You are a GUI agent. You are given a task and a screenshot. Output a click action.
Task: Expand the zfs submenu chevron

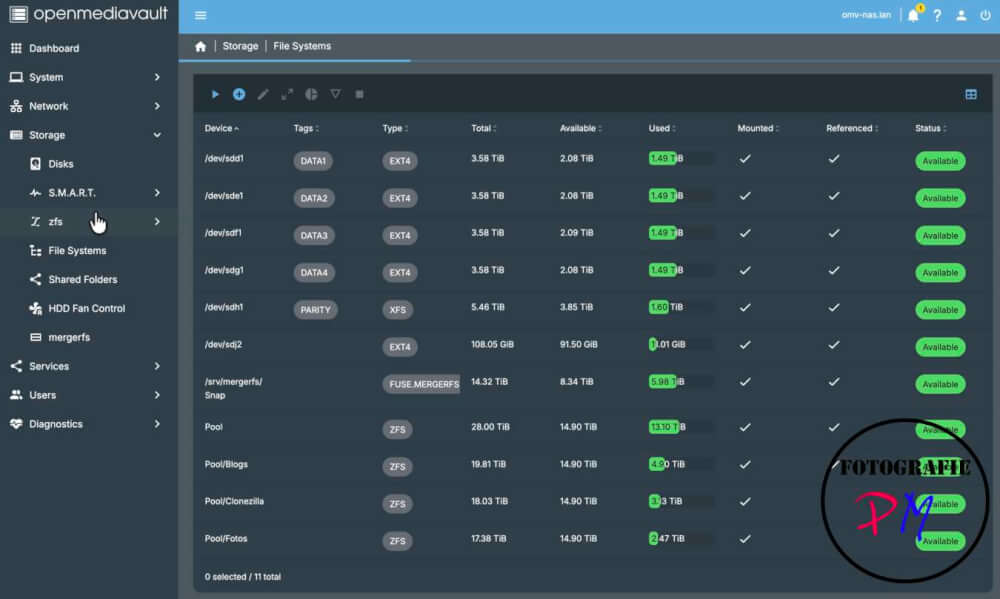[x=157, y=221]
